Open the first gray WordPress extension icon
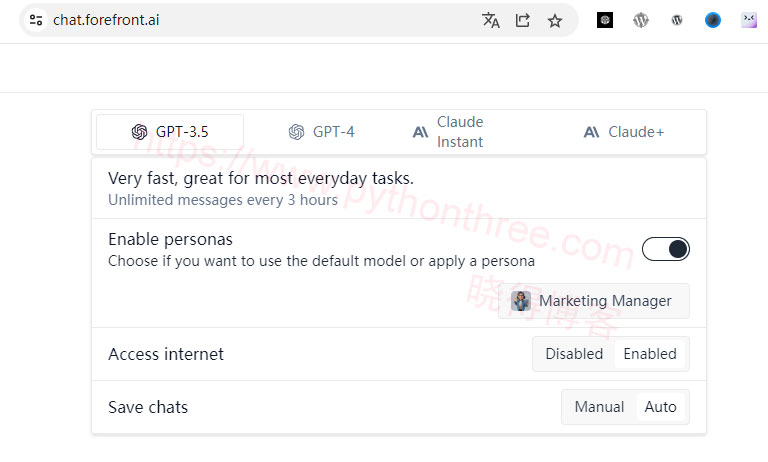 [641, 20]
